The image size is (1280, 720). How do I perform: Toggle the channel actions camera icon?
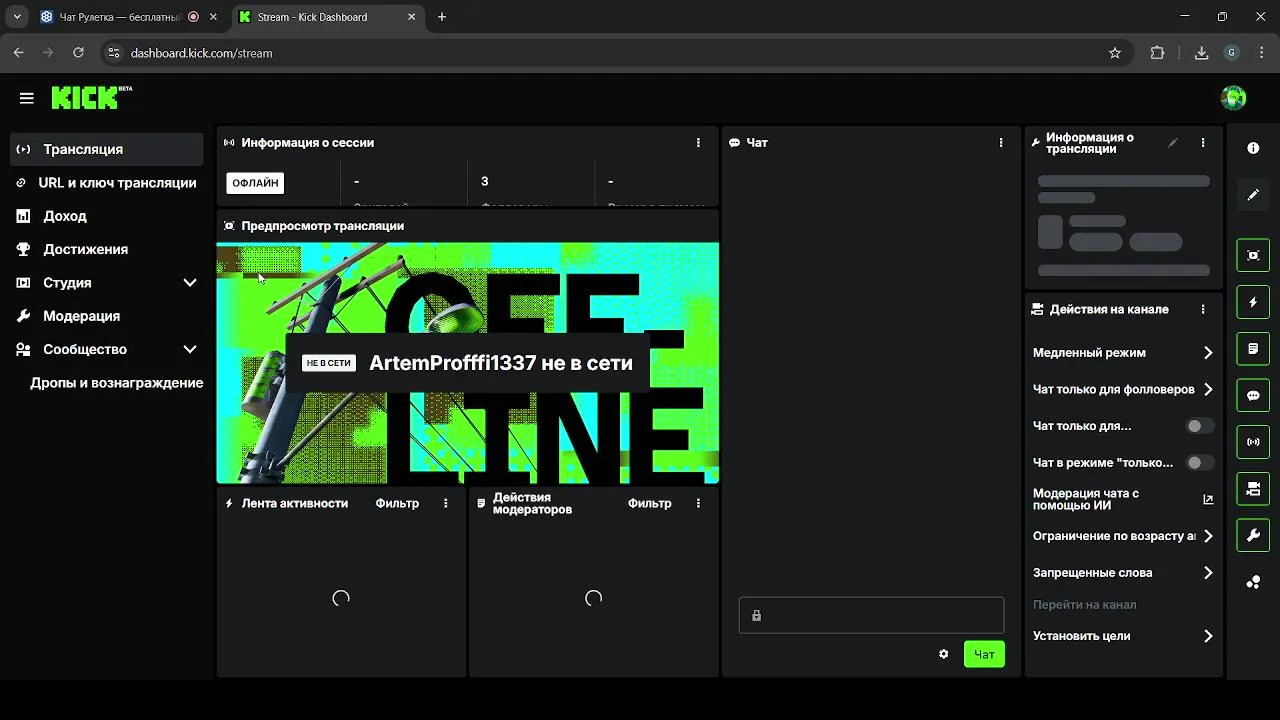click(x=1253, y=489)
